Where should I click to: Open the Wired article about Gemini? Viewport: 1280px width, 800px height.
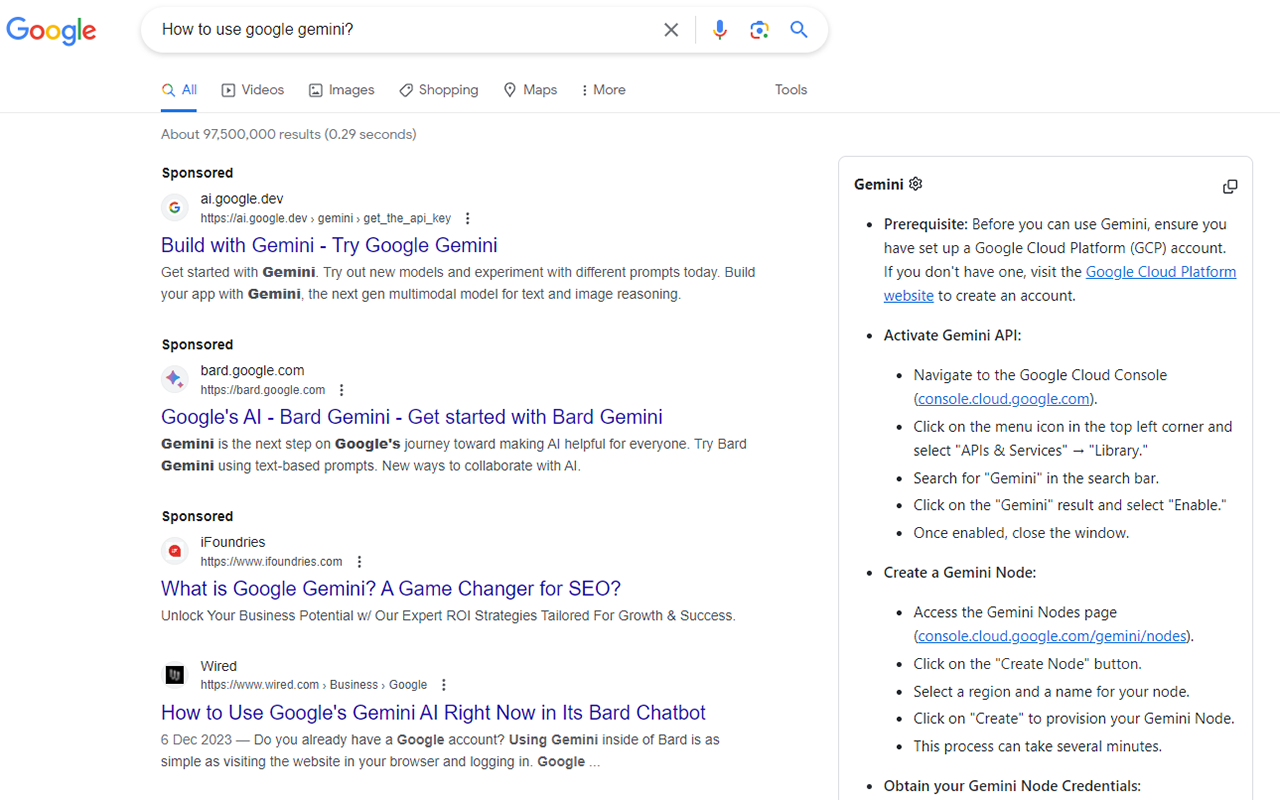[432, 712]
